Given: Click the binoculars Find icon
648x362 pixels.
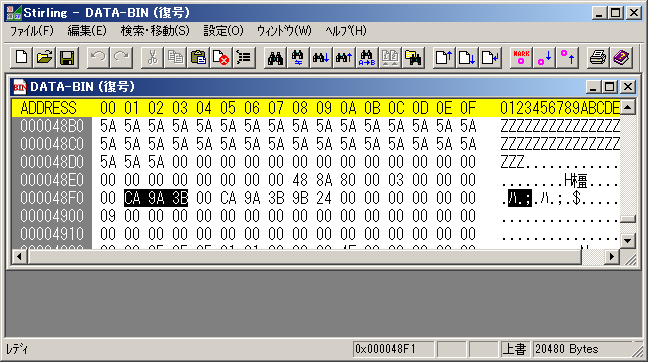Looking at the screenshot, I should pos(275,57).
